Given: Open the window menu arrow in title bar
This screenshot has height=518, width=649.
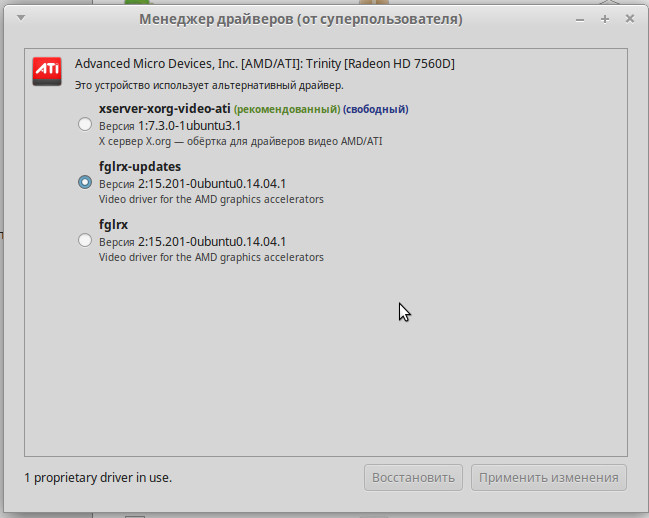Looking at the screenshot, I should pyautogui.click(x=23, y=20).
